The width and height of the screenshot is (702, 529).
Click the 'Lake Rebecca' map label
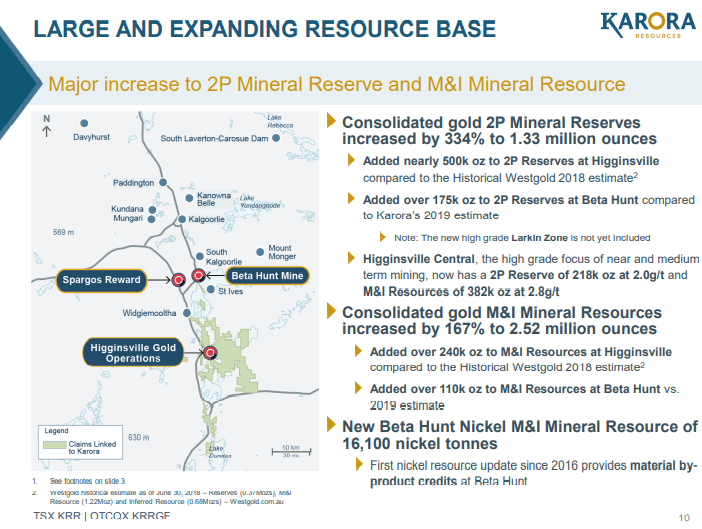coord(280,121)
